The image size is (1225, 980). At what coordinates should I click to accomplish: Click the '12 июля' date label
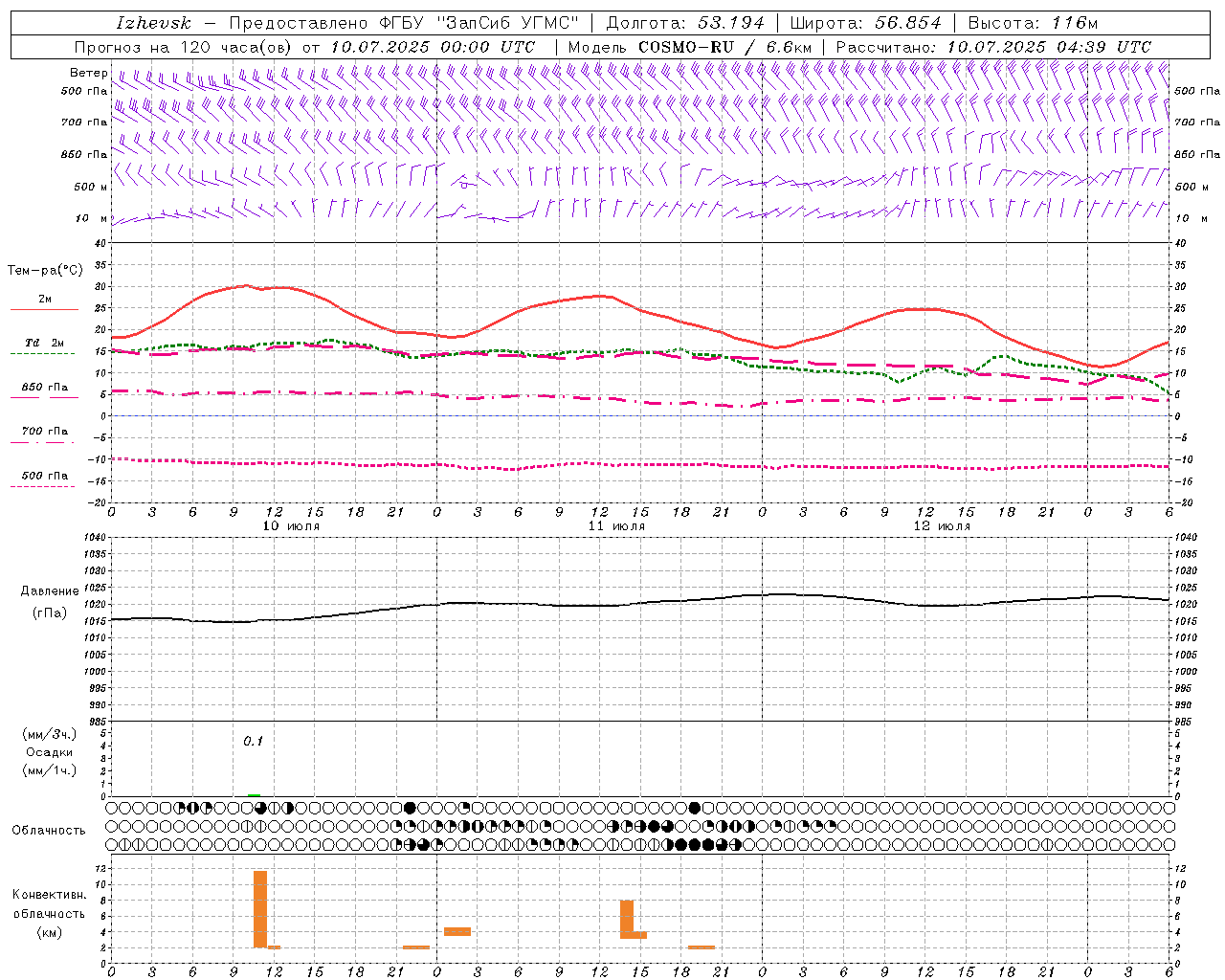[x=942, y=525]
